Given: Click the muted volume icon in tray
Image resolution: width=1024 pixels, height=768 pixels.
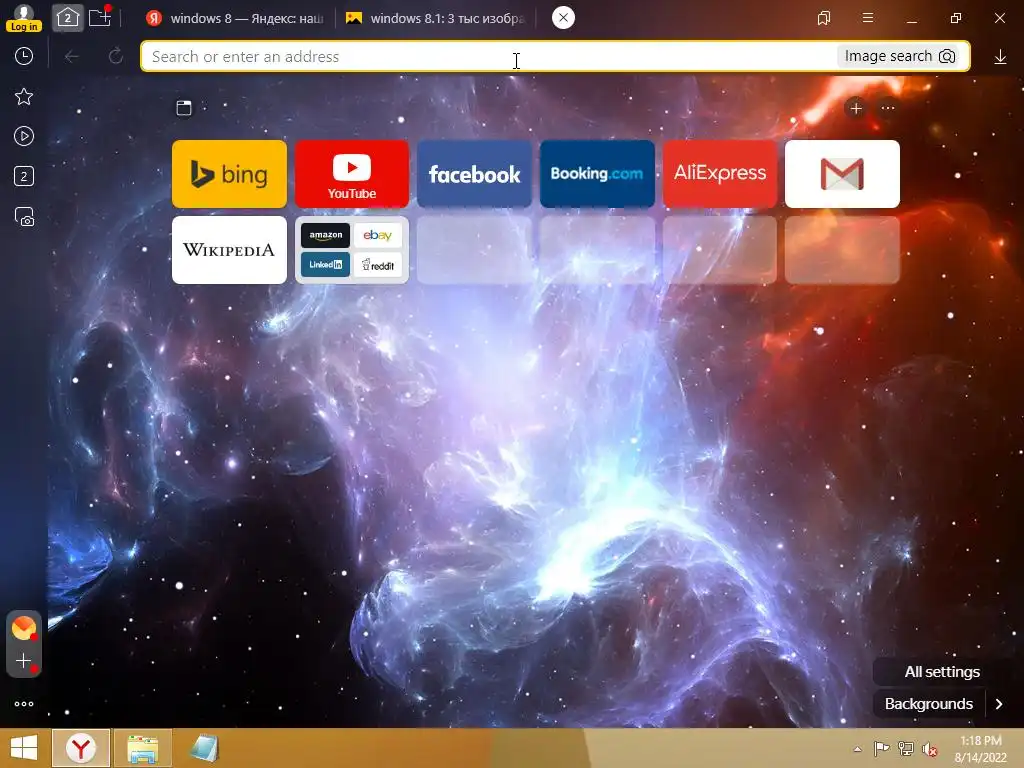Looking at the screenshot, I should click(930, 749).
